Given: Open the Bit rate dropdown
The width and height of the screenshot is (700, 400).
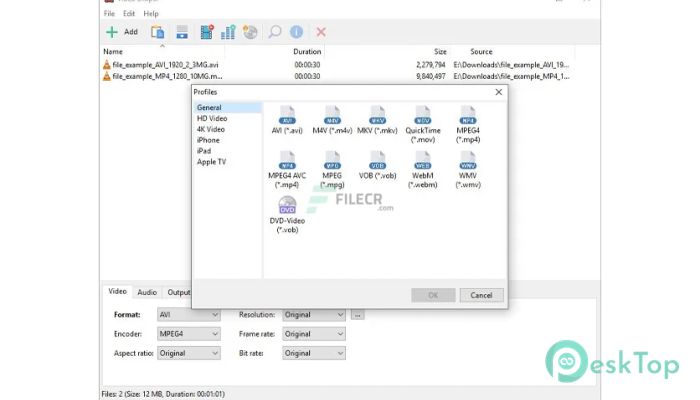Looking at the screenshot, I should pyautogui.click(x=314, y=353).
